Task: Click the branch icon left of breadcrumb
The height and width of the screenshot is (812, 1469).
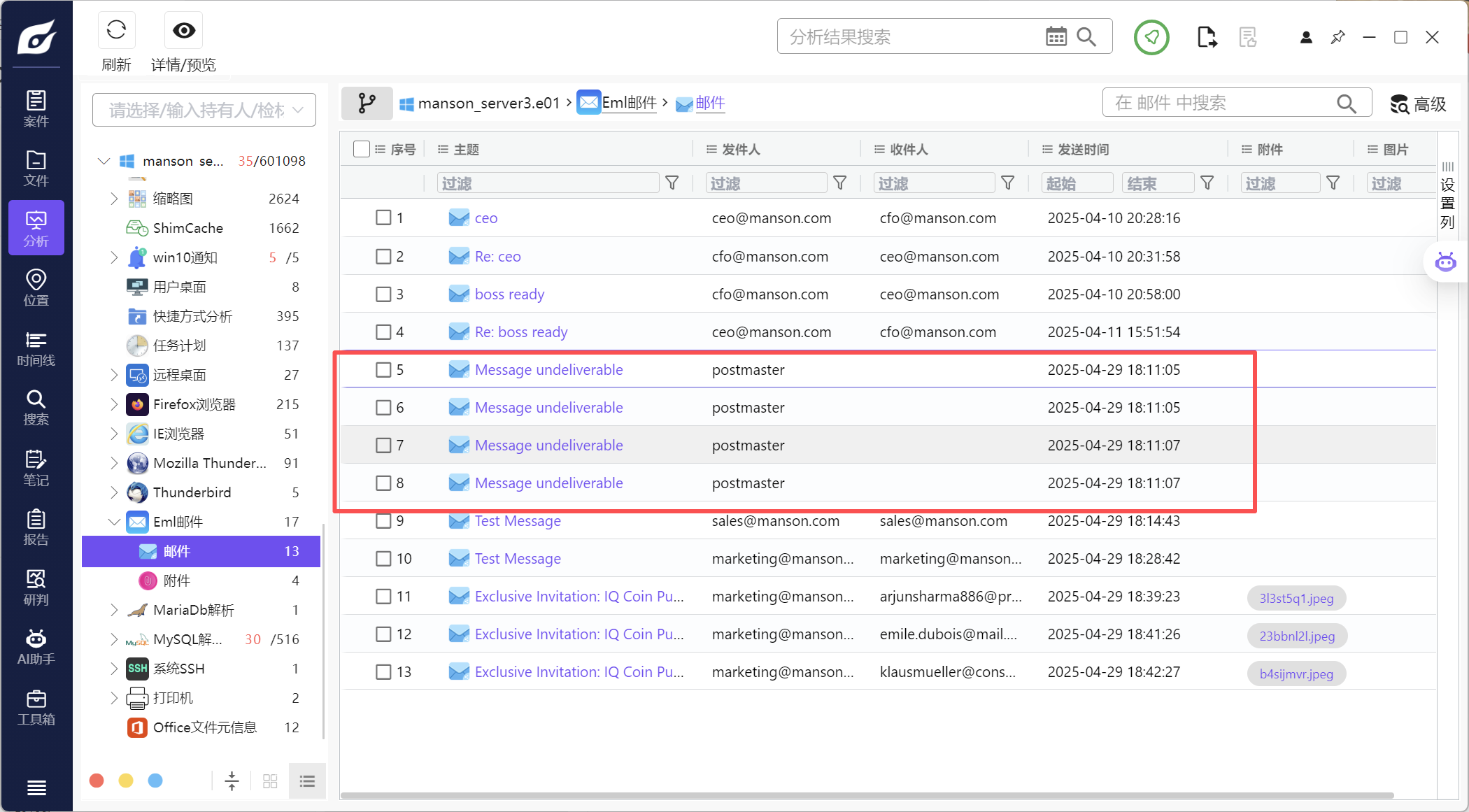Action: tap(367, 104)
